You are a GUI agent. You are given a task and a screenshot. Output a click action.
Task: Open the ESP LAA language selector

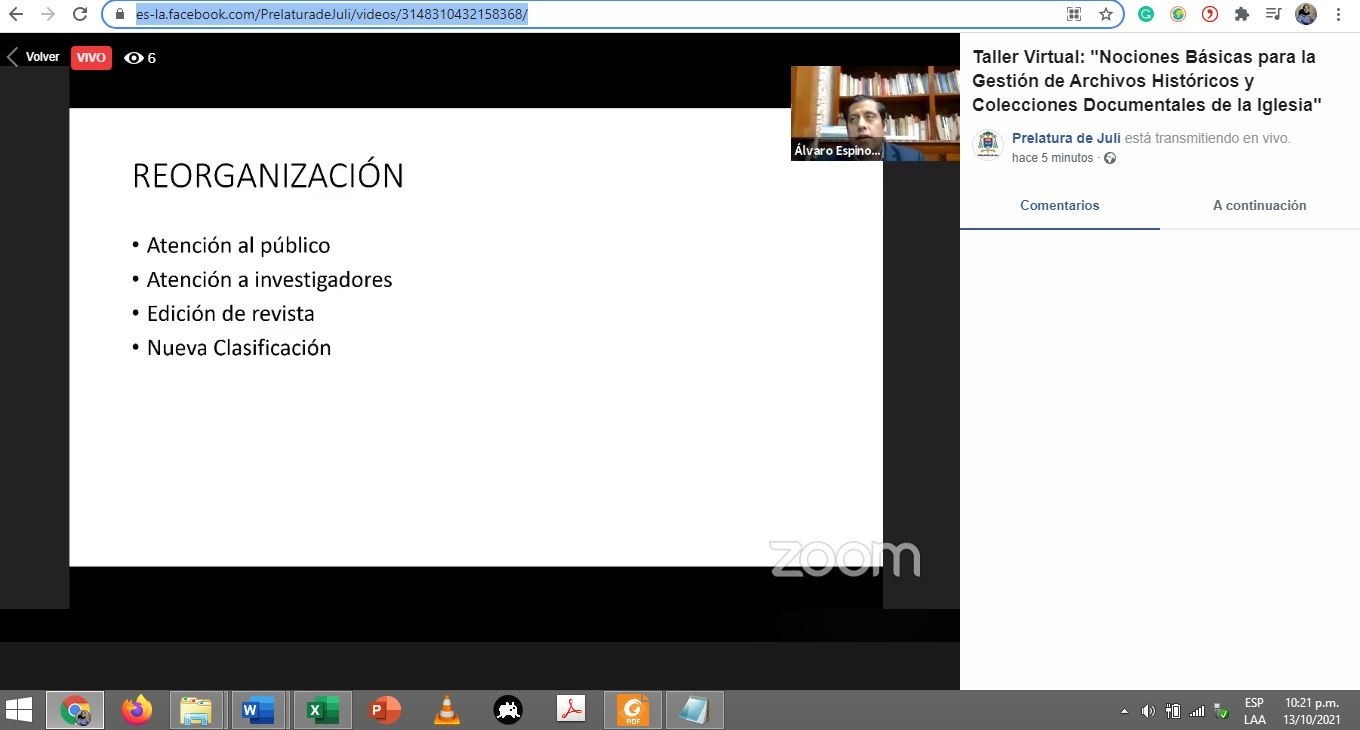click(x=1254, y=711)
